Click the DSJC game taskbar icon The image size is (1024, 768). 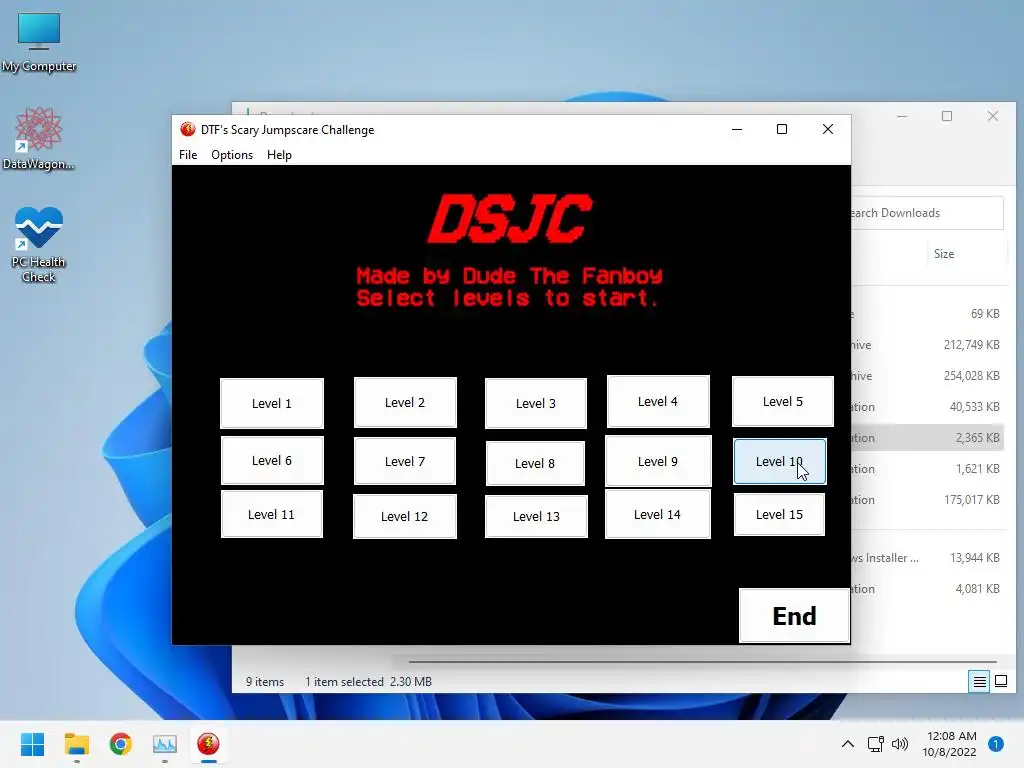click(x=208, y=744)
